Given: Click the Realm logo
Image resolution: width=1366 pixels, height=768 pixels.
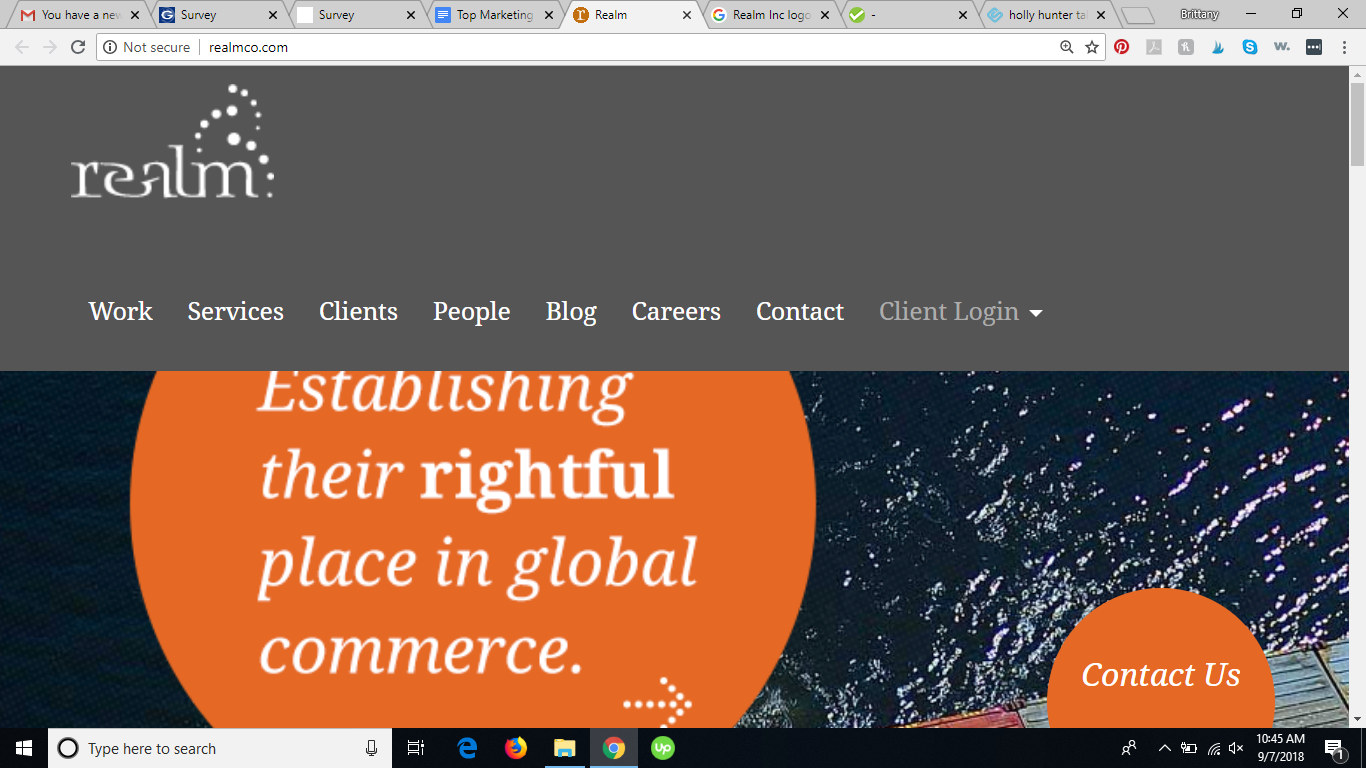Looking at the screenshot, I should click(172, 141).
